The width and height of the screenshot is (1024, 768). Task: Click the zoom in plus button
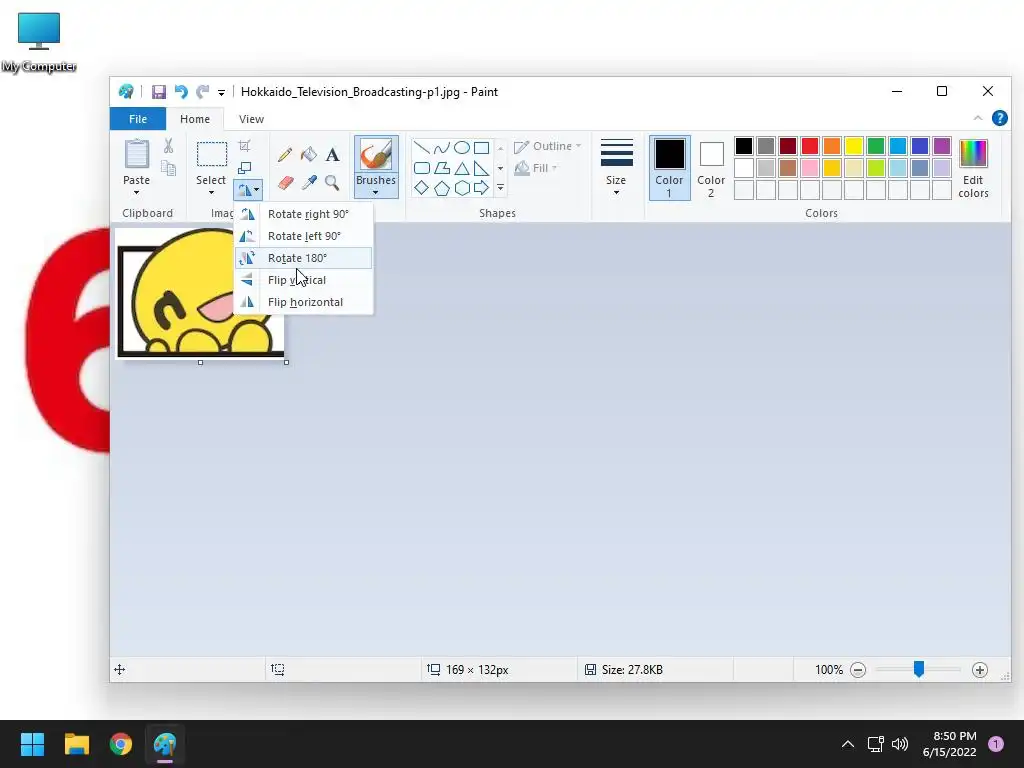coord(980,670)
